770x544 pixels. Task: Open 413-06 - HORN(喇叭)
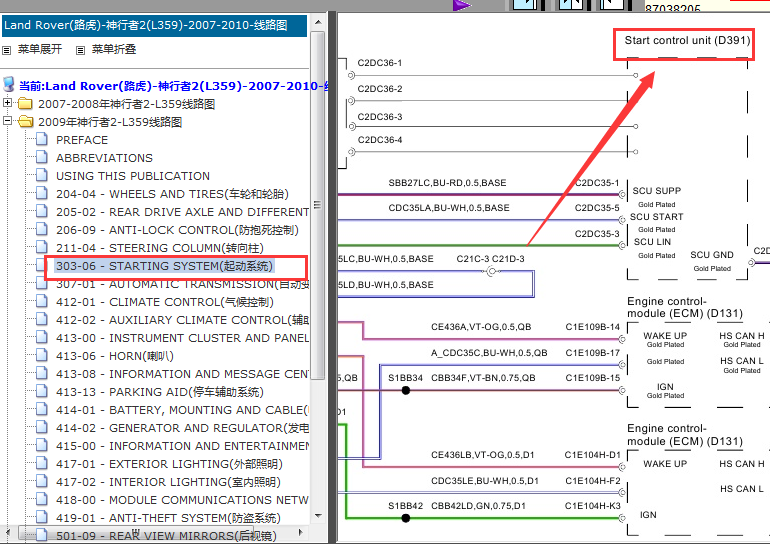pyautogui.click(x=115, y=356)
